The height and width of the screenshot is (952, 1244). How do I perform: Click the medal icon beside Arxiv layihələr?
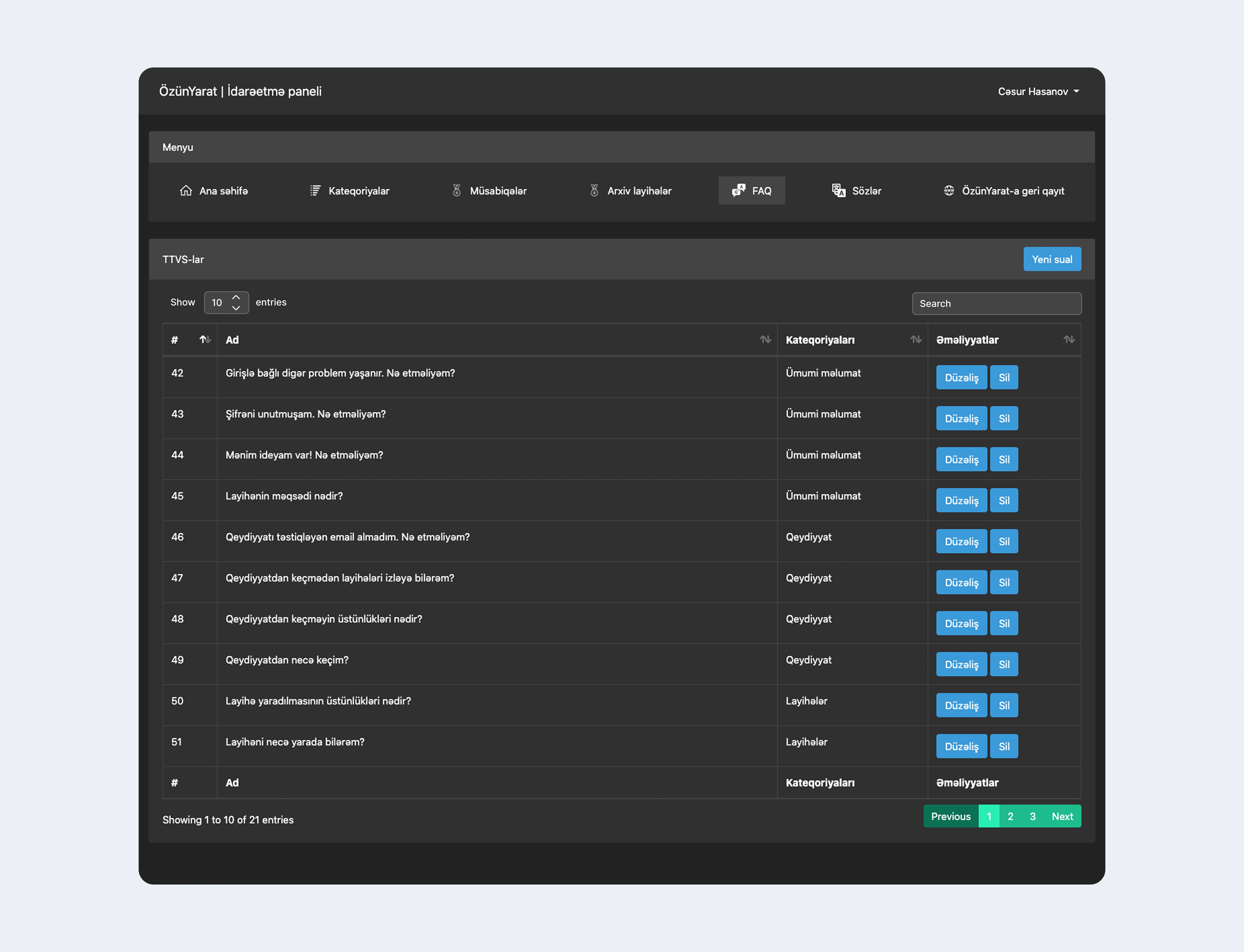pos(594,190)
